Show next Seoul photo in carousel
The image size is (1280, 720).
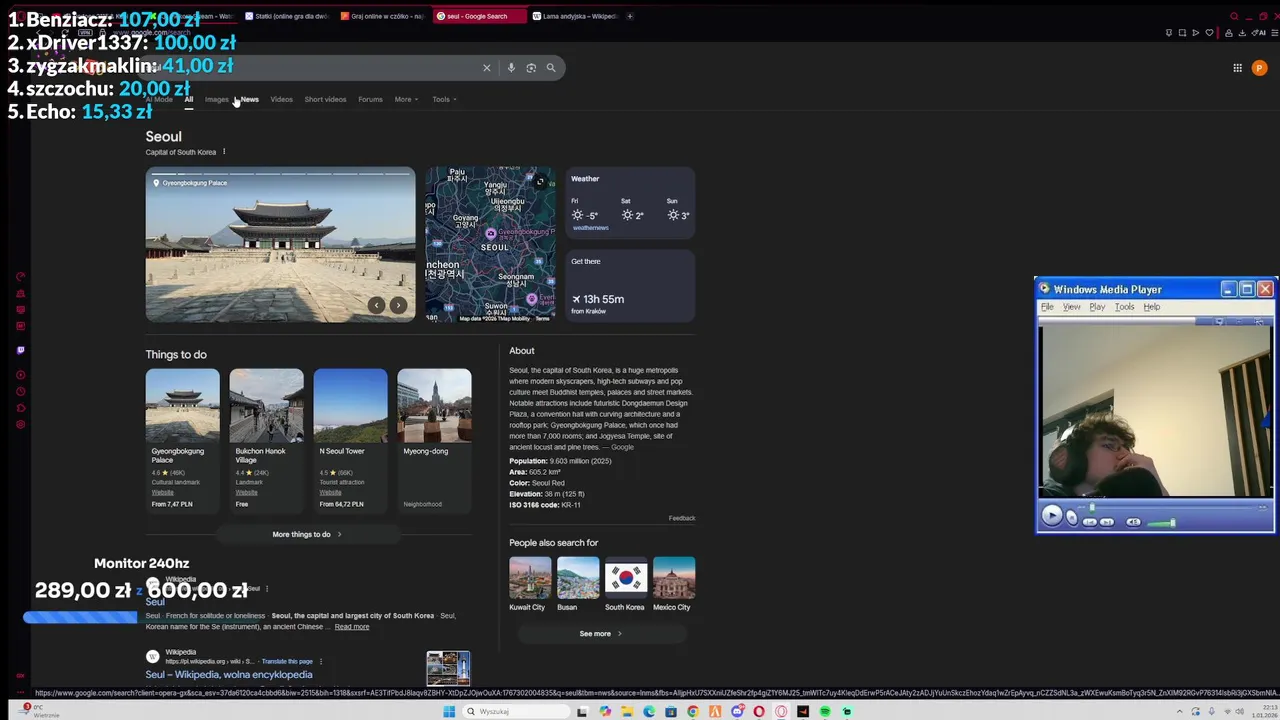point(398,305)
